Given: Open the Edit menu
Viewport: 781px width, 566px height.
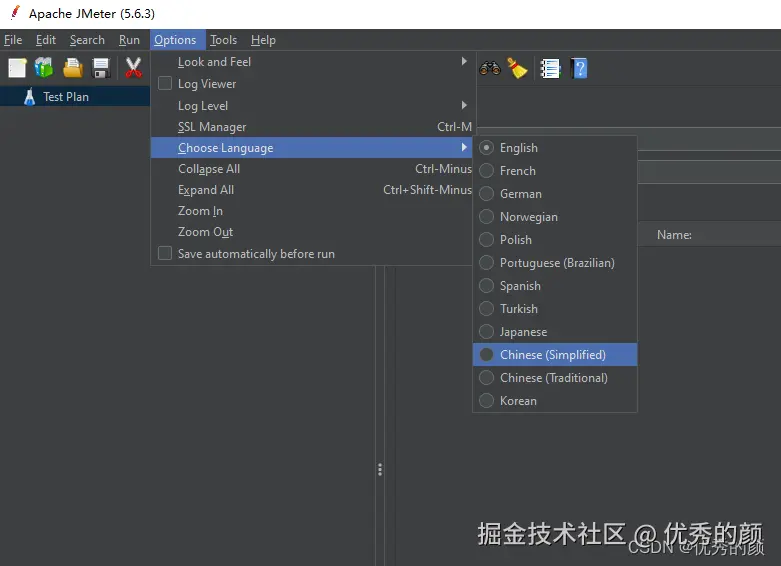Looking at the screenshot, I should point(46,40).
